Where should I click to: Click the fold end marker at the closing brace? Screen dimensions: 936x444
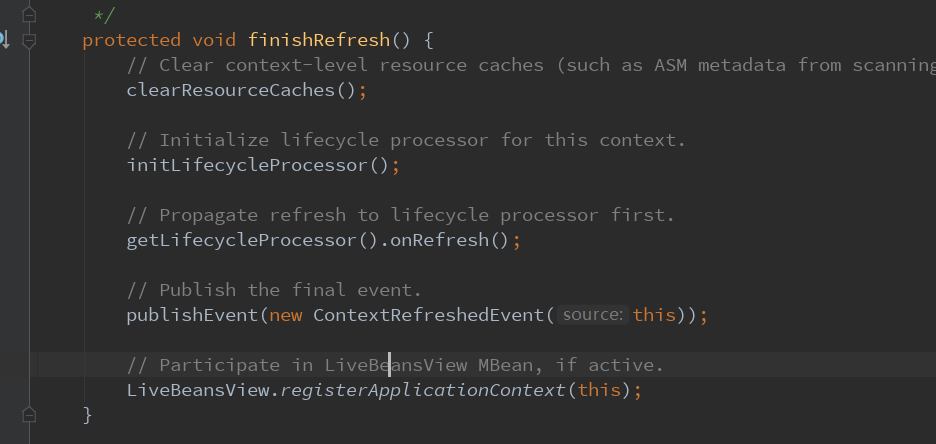click(28, 414)
